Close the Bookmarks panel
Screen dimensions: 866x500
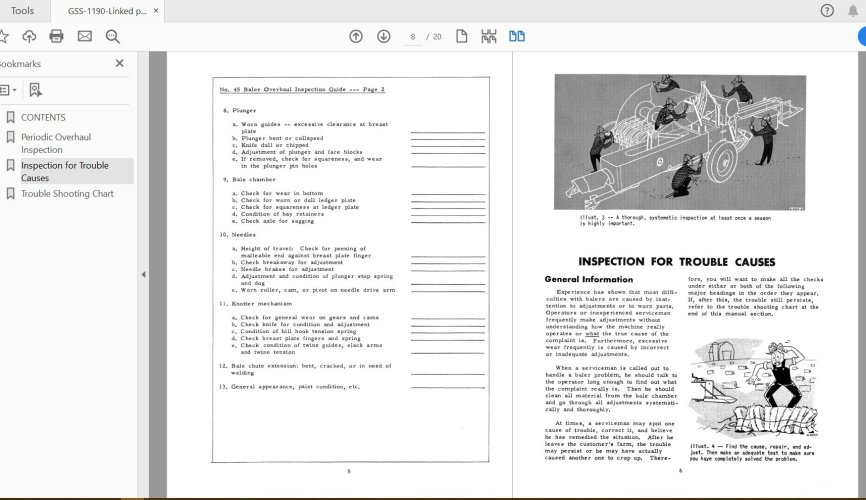click(x=120, y=63)
